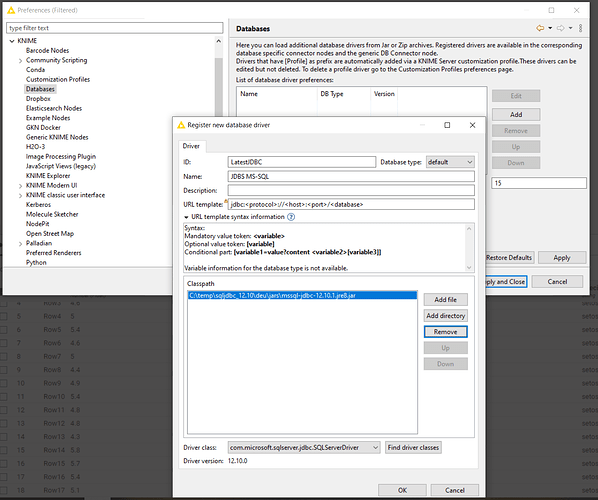Cancel the Preferences window
Image resolution: width=598 pixels, height=500 pixels.
tap(557, 282)
